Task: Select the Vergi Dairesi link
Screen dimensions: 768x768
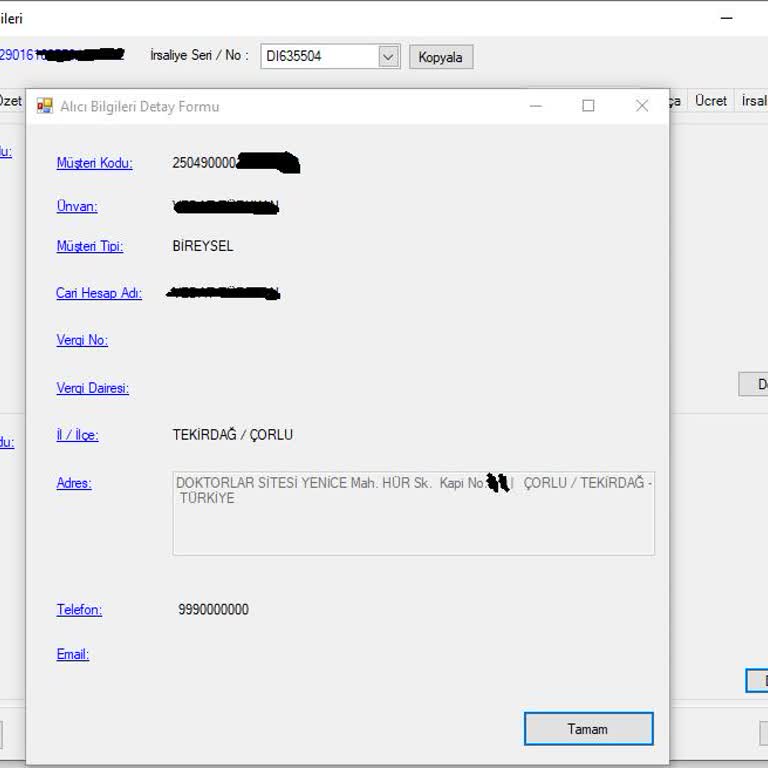Action: tap(92, 388)
